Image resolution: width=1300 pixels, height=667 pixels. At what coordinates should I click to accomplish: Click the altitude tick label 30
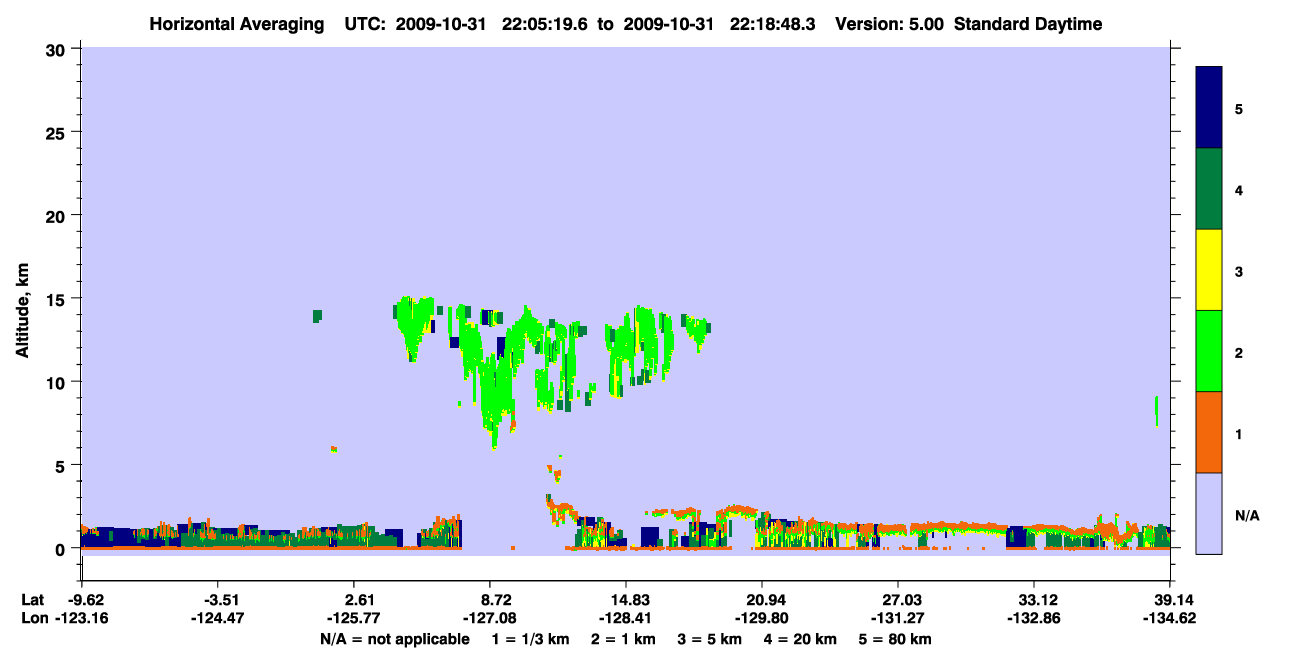[58, 49]
